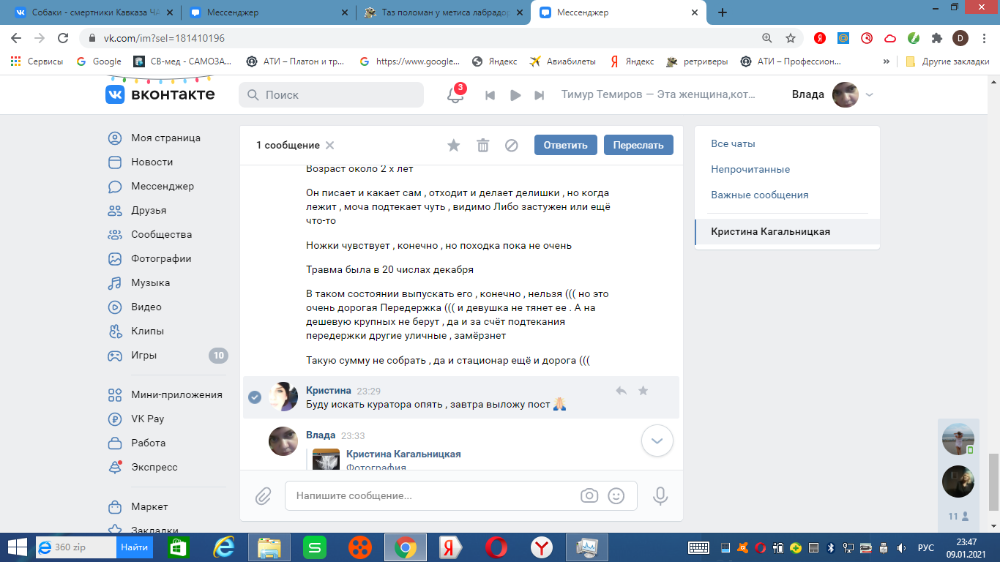
Task: Skip to next music track
Action: [x=540, y=95]
